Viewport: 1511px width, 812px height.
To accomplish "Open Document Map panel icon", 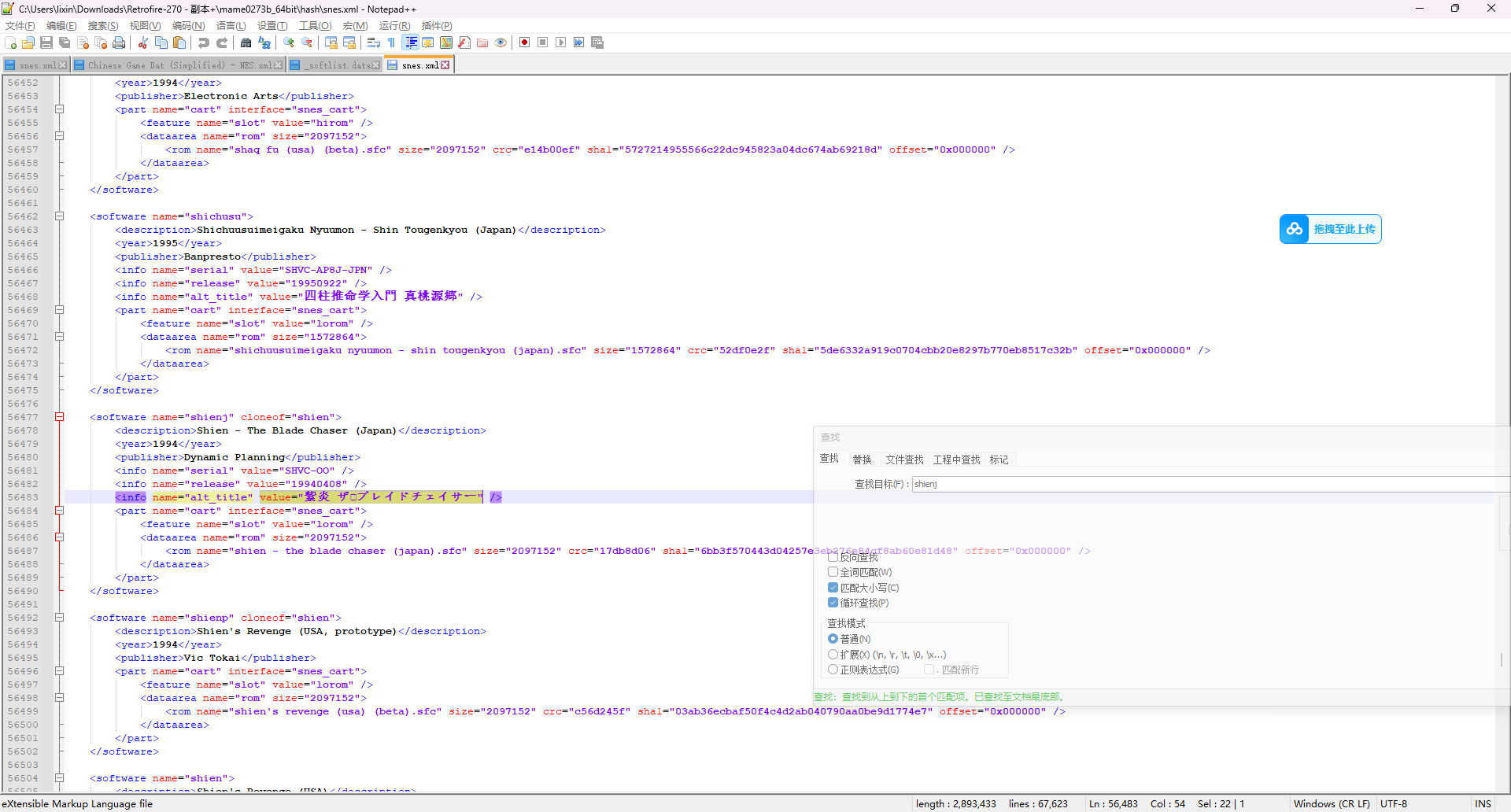I will click(x=446, y=42).
